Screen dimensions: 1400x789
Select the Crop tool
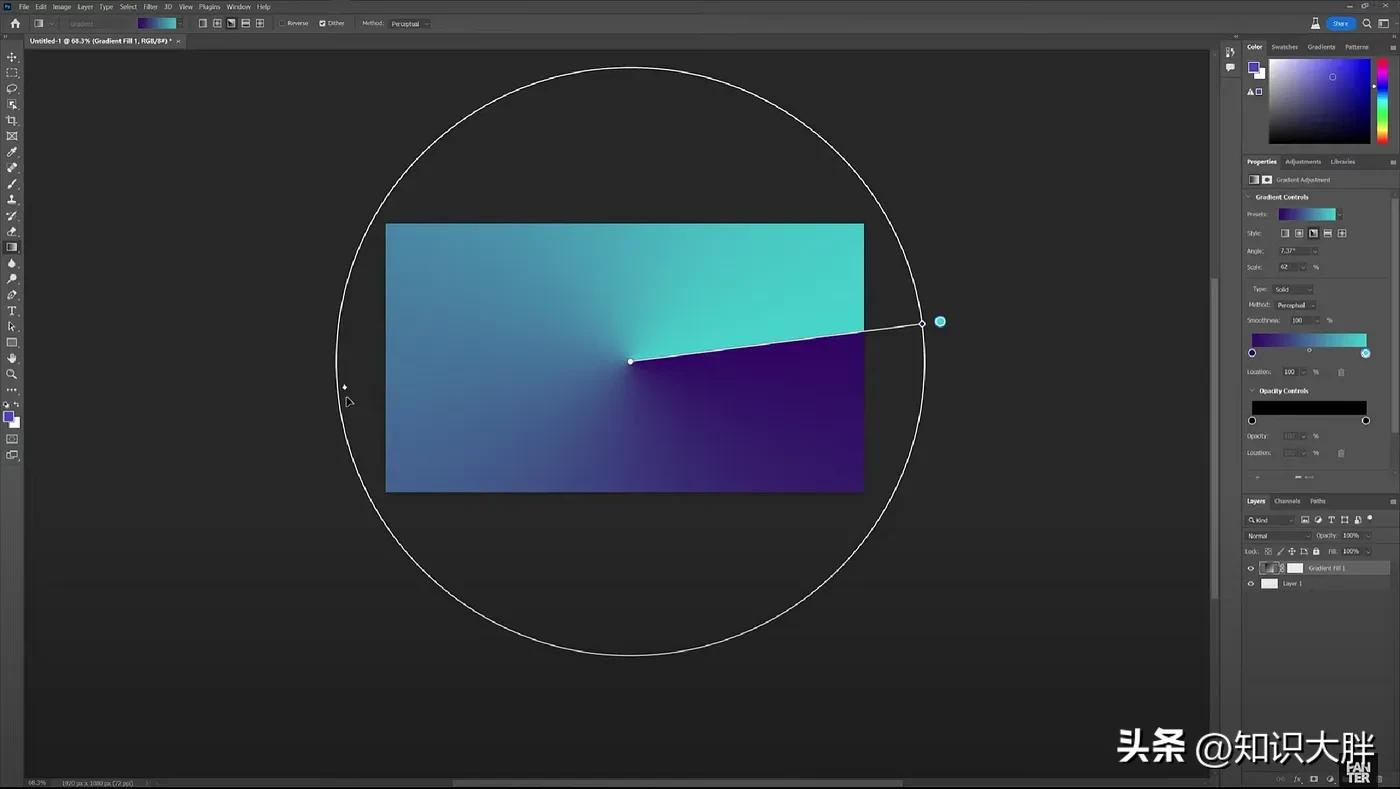tap(12, 120)
